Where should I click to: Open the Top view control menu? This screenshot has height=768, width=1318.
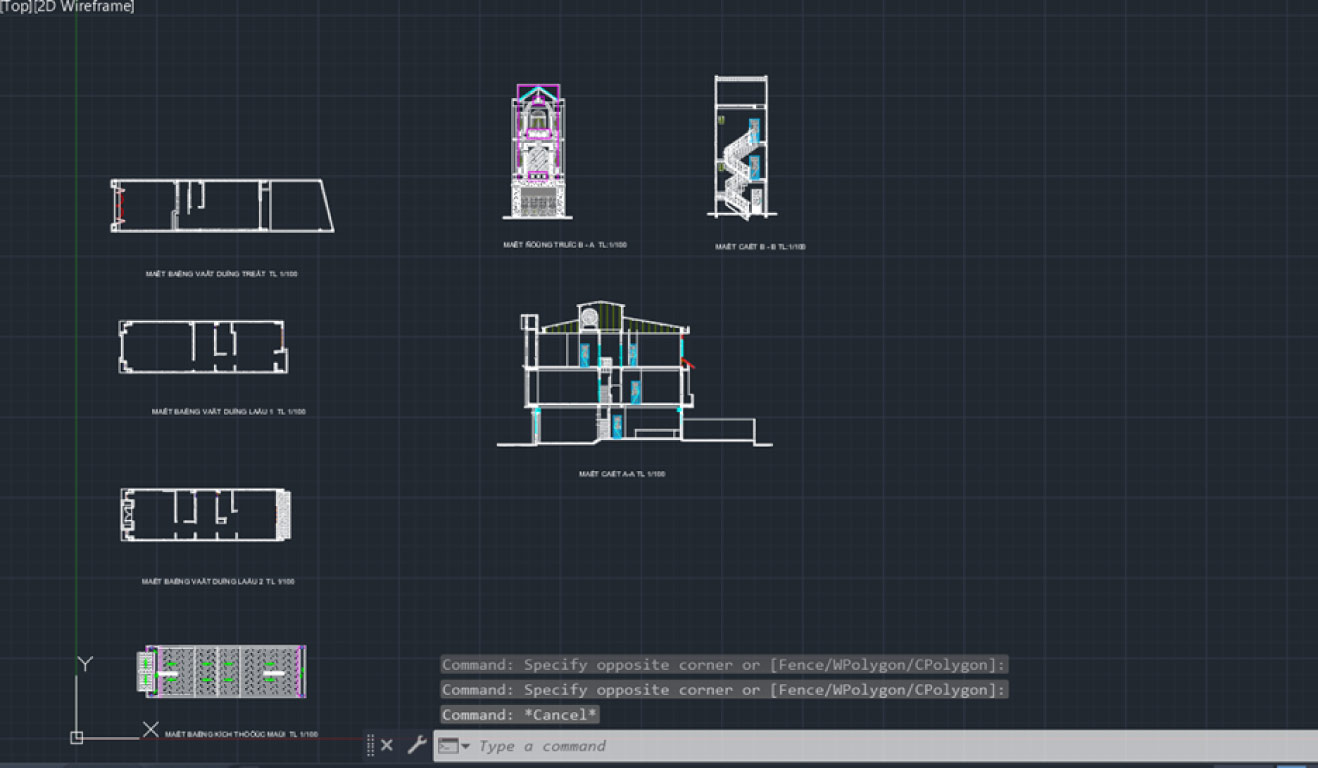point(16,7)
